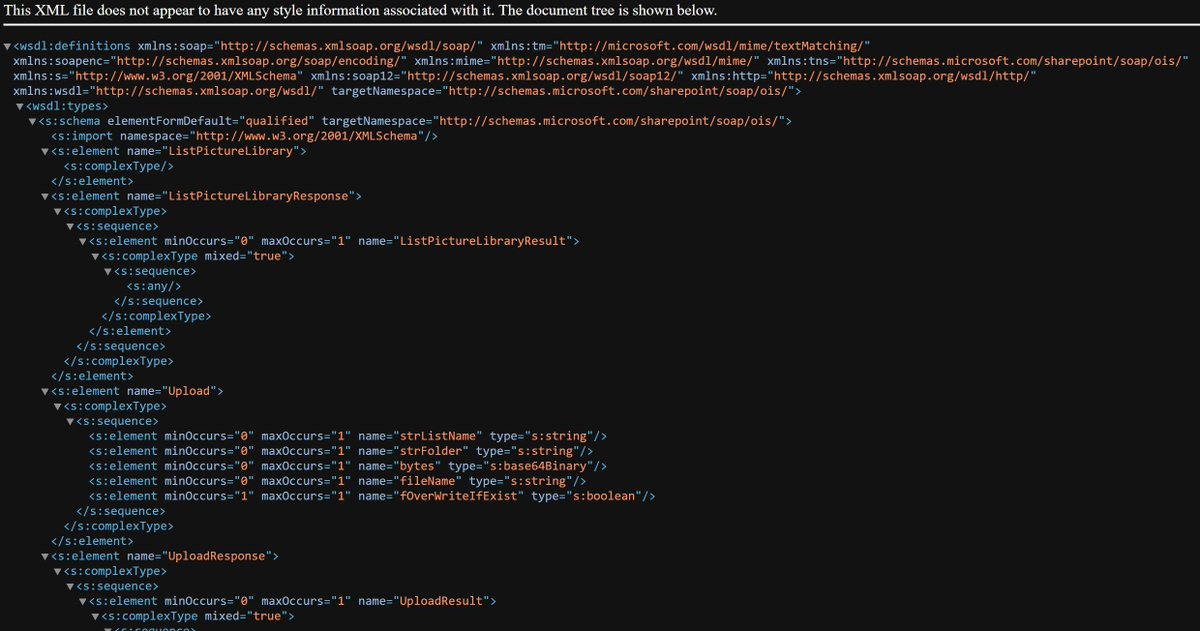Click the s:boolean type value
1200x631 pixels.
point(602,496)
